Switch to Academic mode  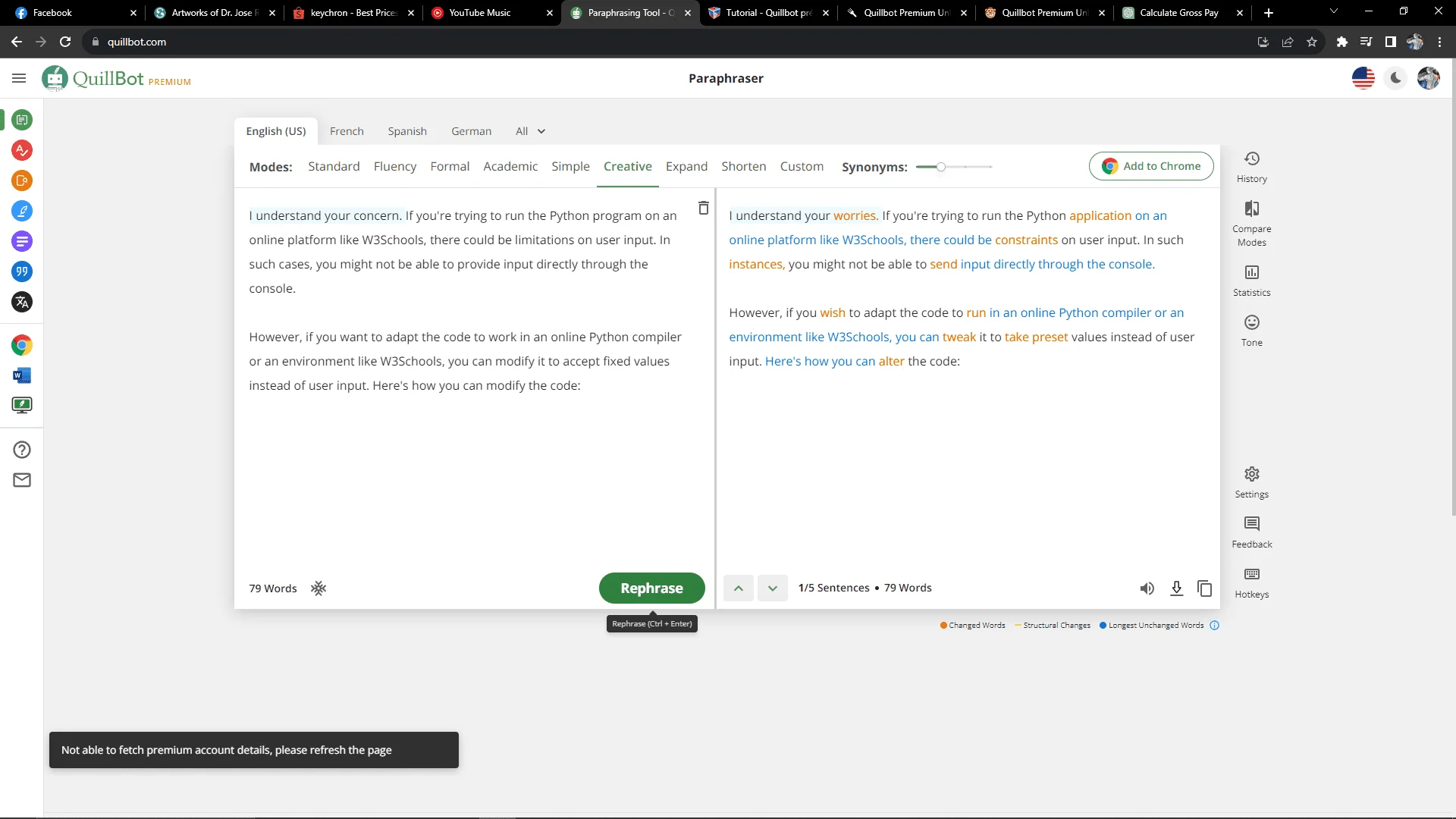tap(510, 166)
